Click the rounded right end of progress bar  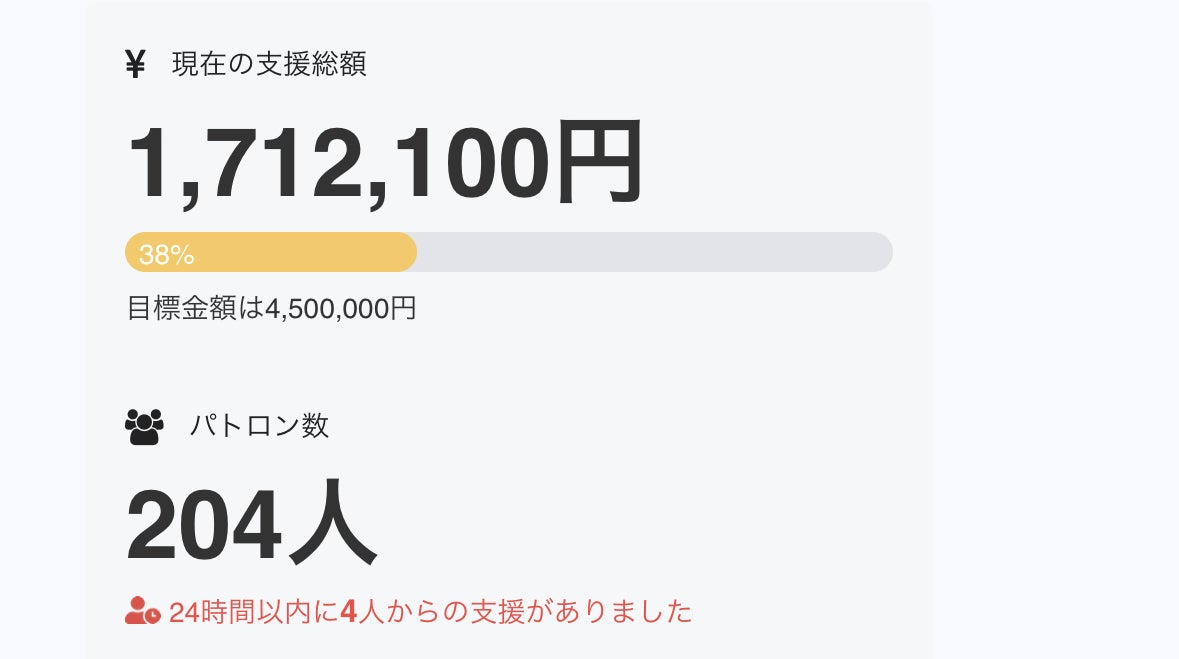[x=880, y=252]
